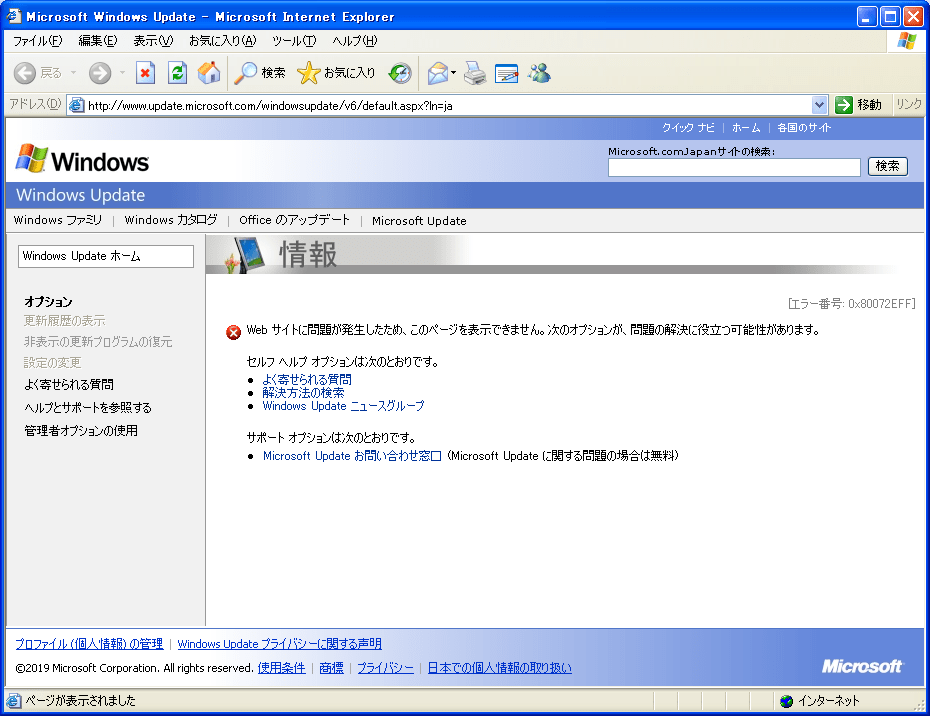Screen dimensions: 930x716
Task: Go to Microsoft Update tab
Action: coord(419,221)
